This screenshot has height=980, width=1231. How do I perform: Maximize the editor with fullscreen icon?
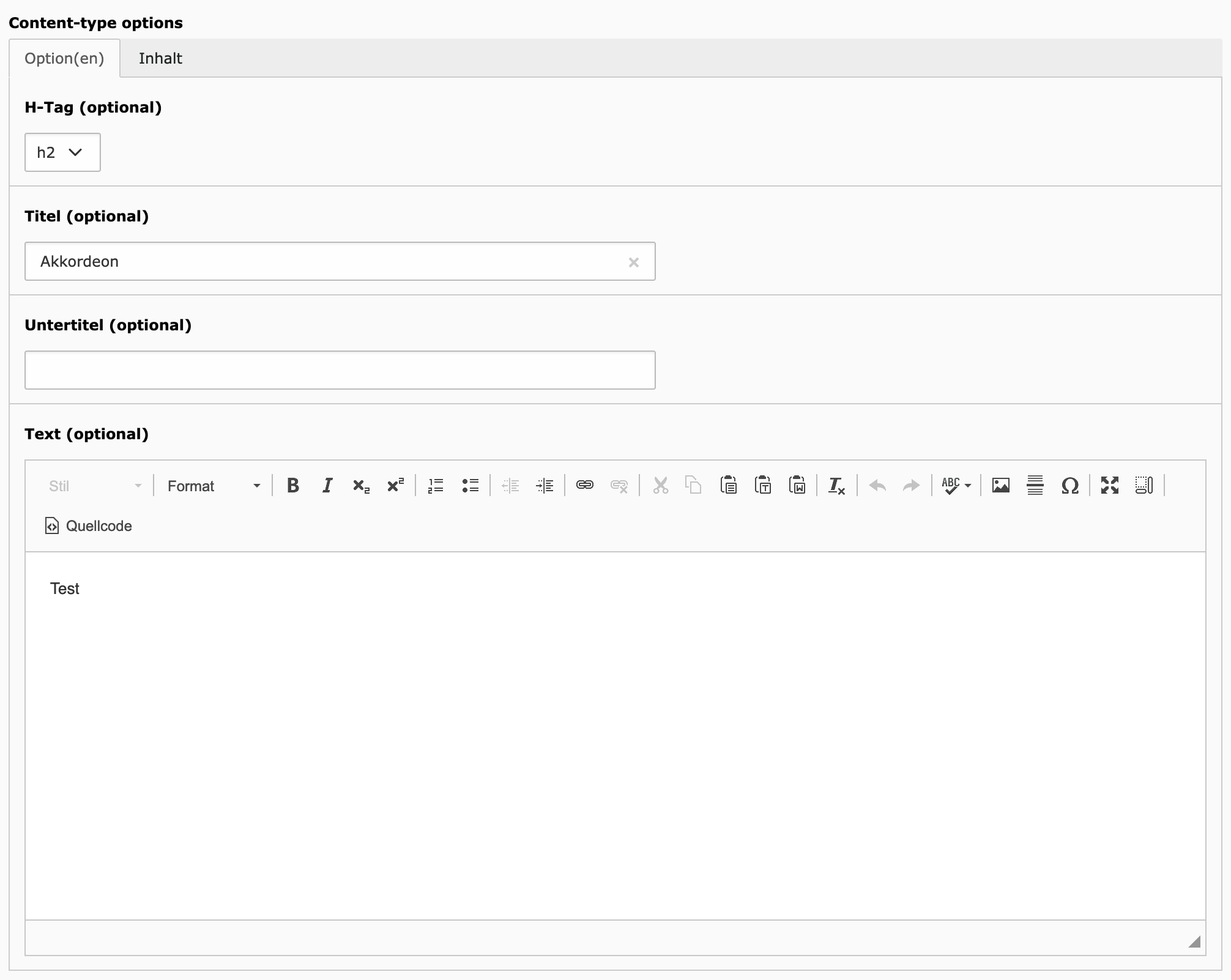pyautogui.click(x=1110, y=486)
